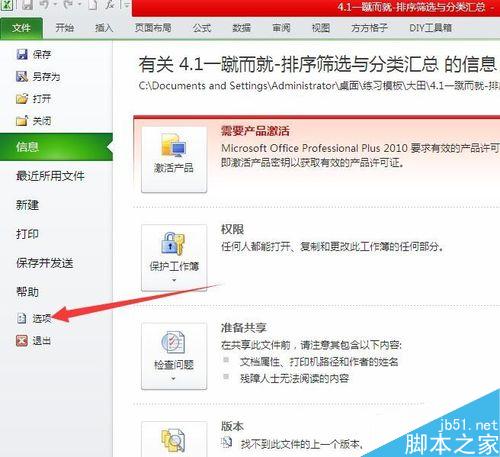Click the 残障人士无法阅读的内容 line
This screenshot has width=500, height=457.
pyautogui.click(x=294, y=378)
